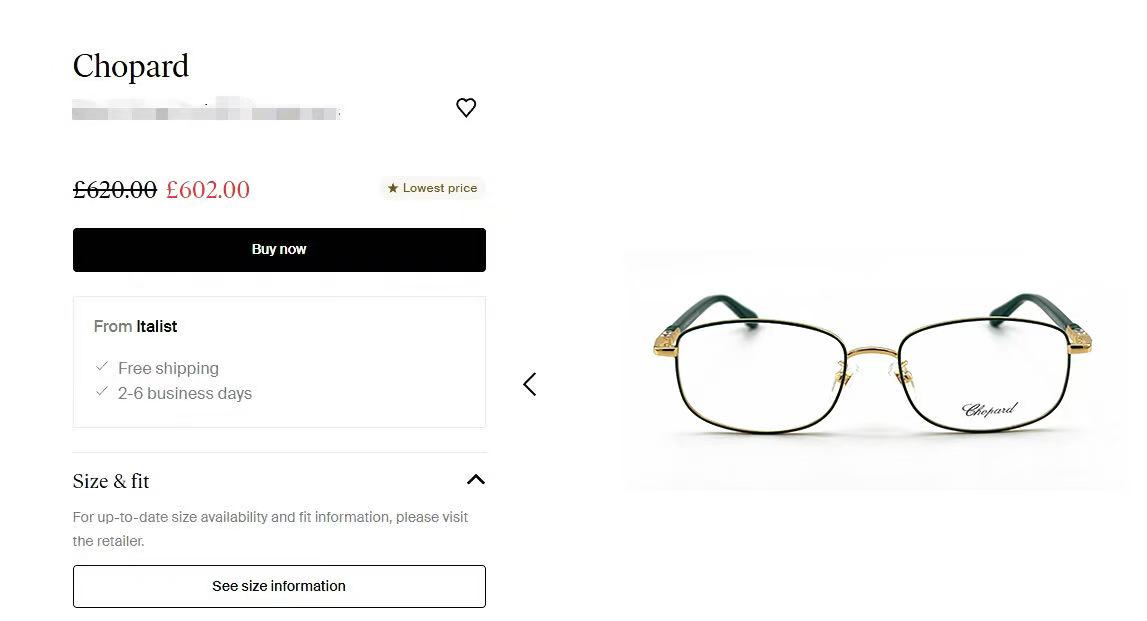The height and width of the screenshot is (621, 1147).
Task: Open the eyeglasses product photo
Action: pos(872,369)
